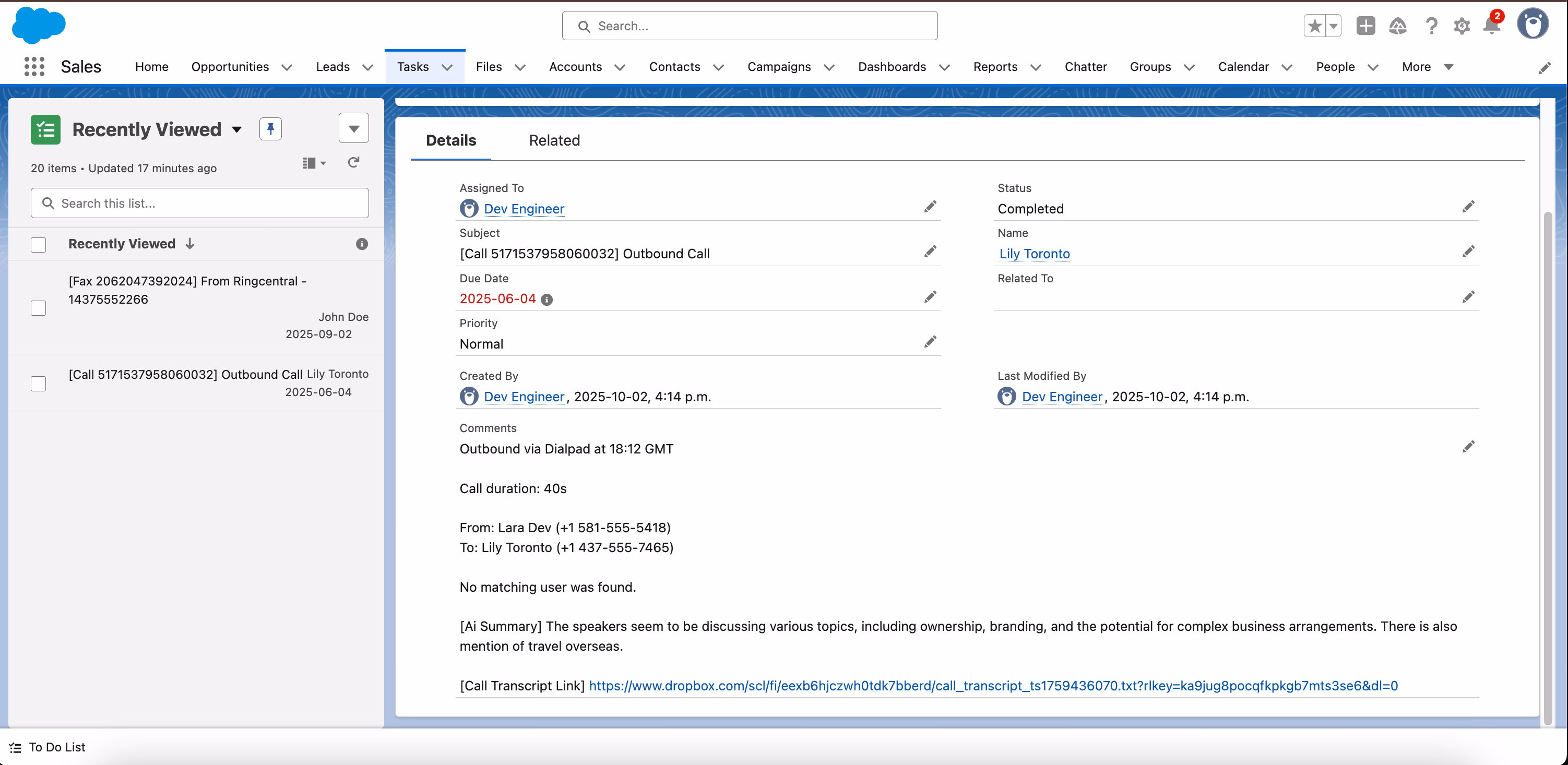Check the Fax from Ringcentral row
This screenshot has width=1568, height=765.
[38, 308]
